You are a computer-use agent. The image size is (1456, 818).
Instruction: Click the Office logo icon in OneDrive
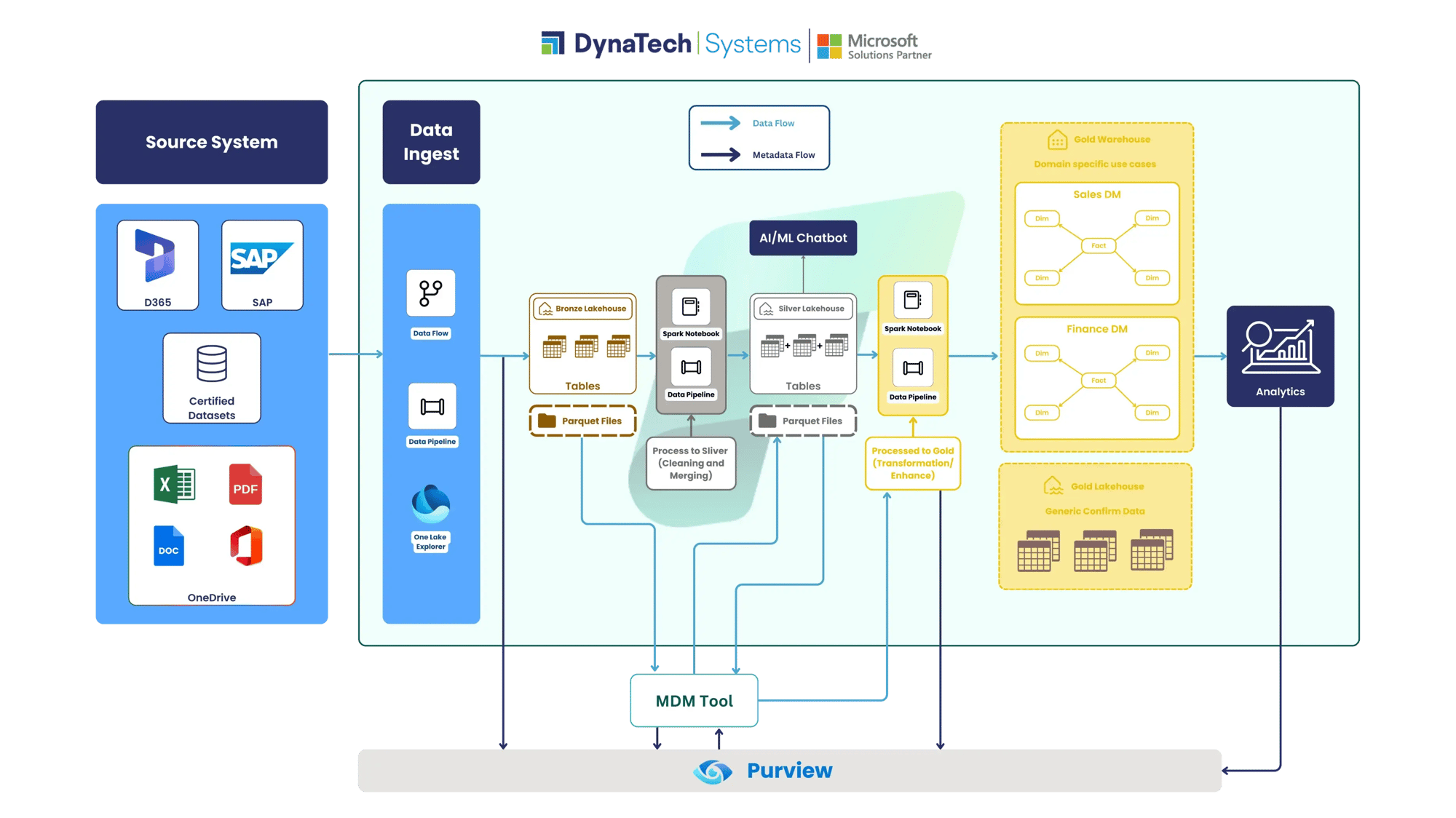pyautogui.click(x=246, y=546)
